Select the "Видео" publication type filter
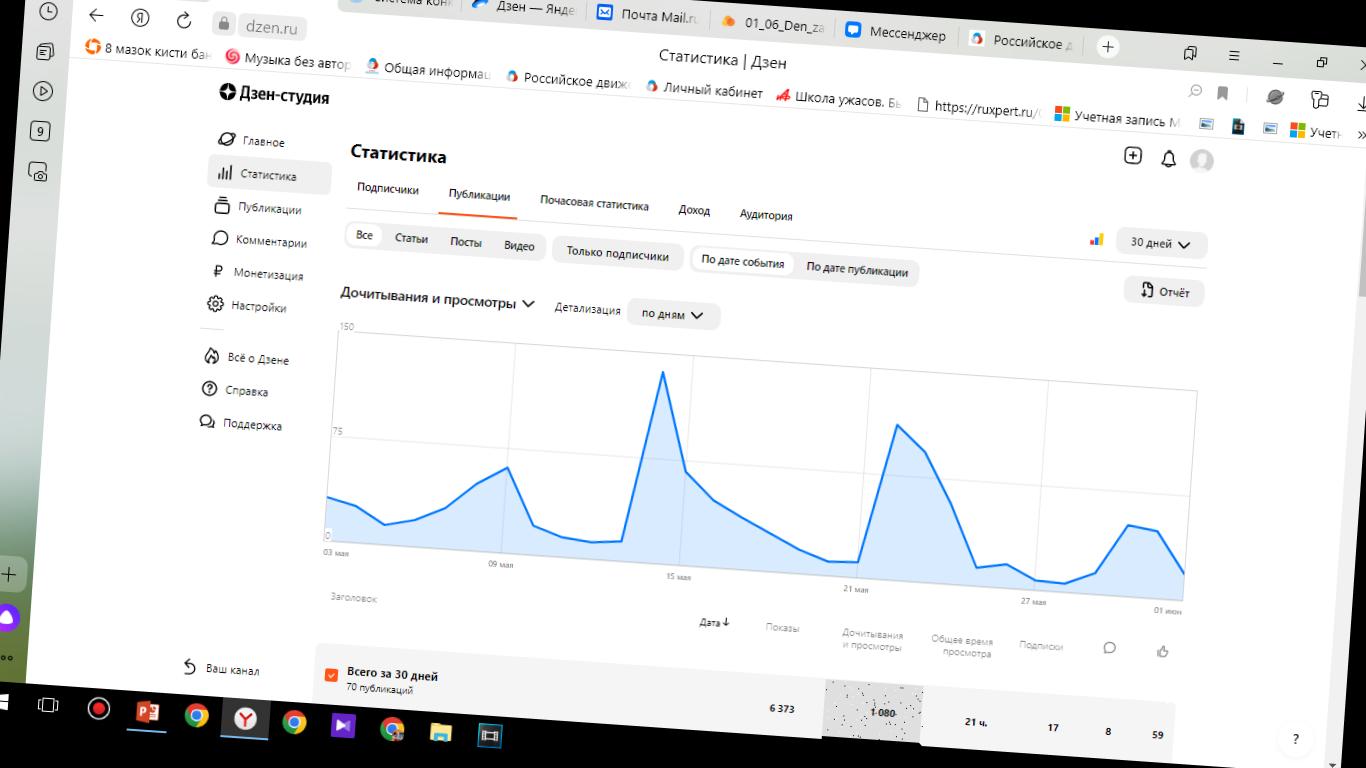The height and width of the screenshot is (768, 1366). point(519,246)
